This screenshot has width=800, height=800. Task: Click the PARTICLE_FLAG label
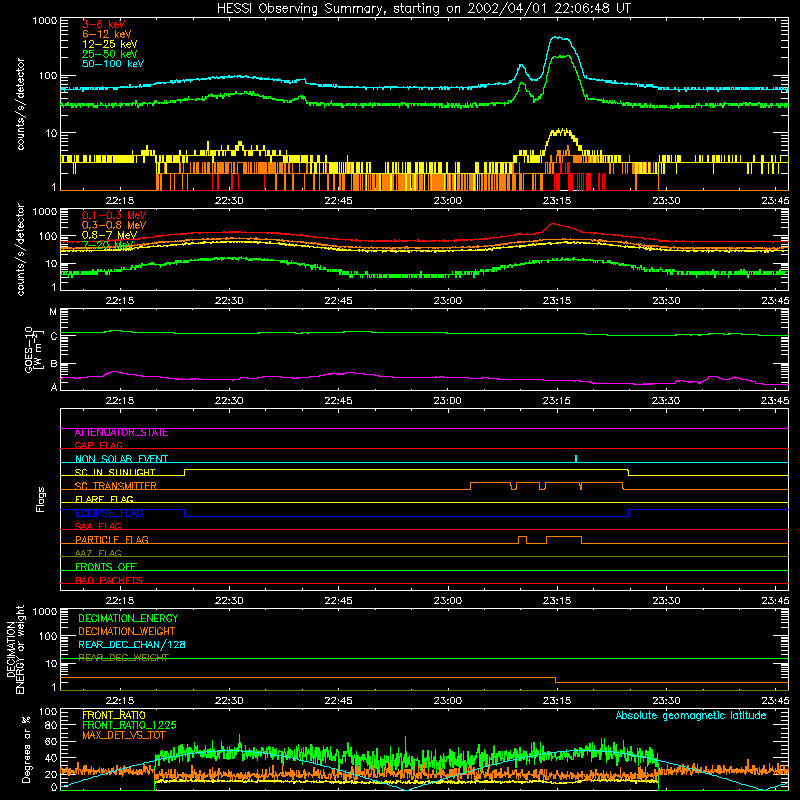click(112, 540)
